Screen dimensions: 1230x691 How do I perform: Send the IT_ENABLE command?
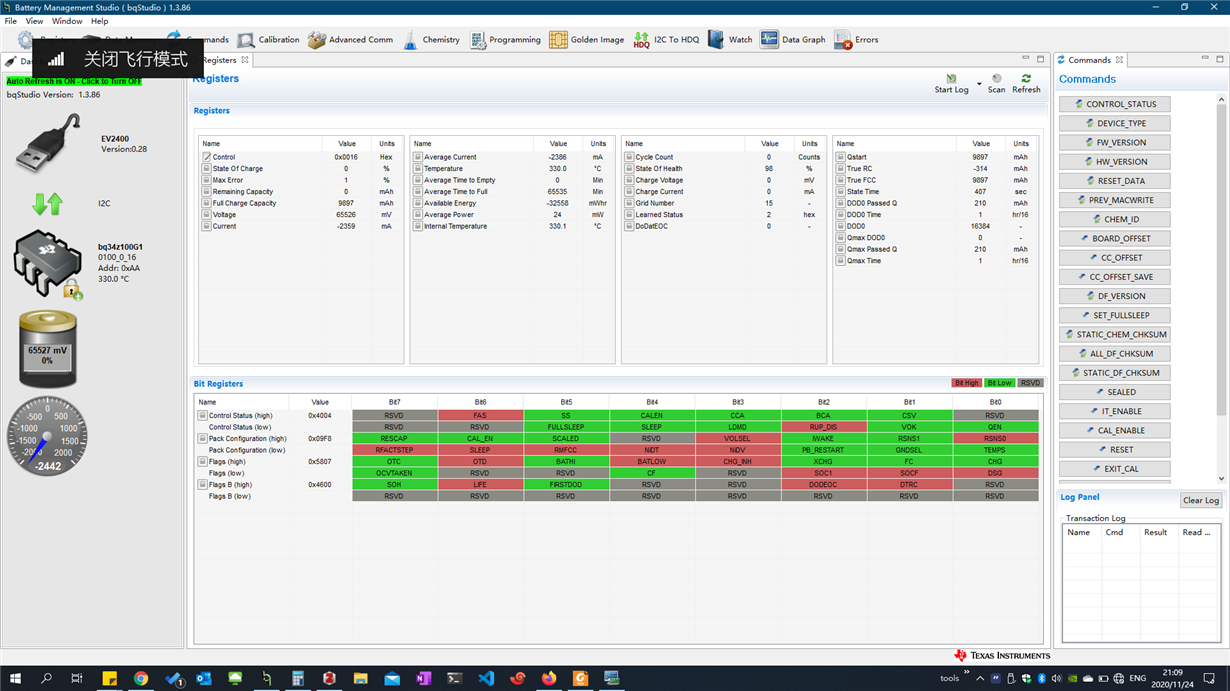pyautogui.click(x=1115, y=411)
